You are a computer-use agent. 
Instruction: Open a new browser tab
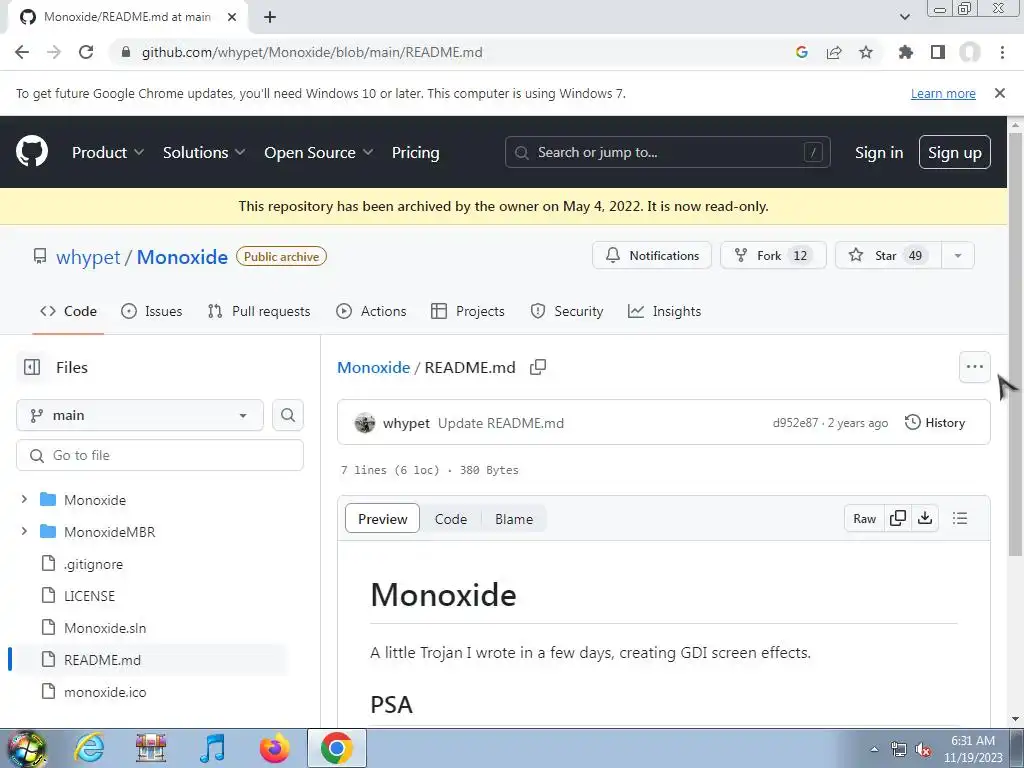pos(270,17)
